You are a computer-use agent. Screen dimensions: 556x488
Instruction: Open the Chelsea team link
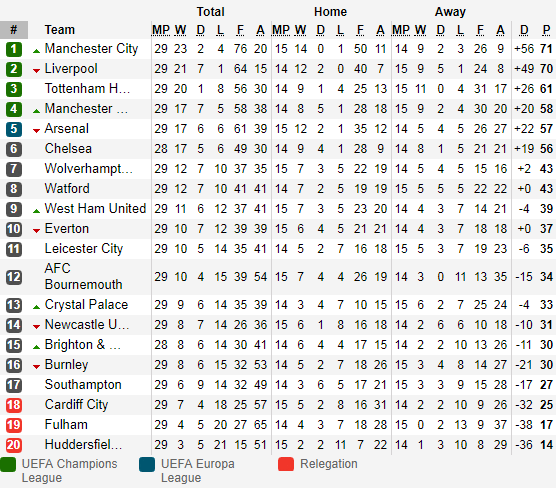pyautogui.click(x=68, y=149)
